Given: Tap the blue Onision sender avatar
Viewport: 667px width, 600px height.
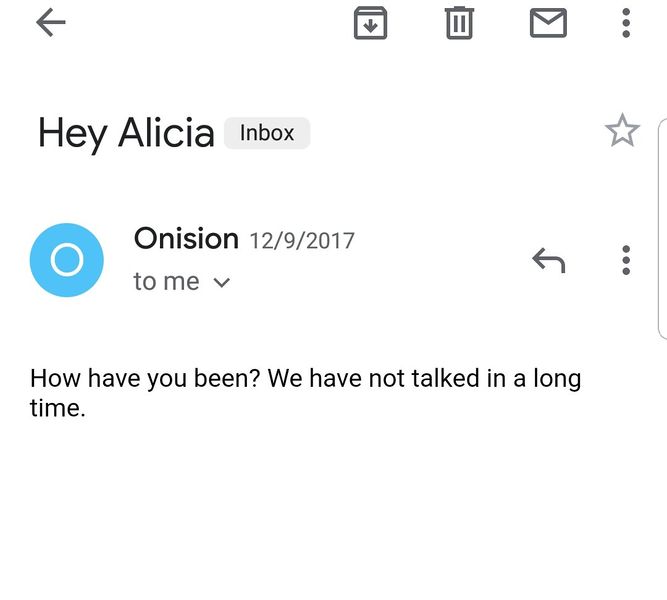Looking at the screenshot, I should coord(67,260).
